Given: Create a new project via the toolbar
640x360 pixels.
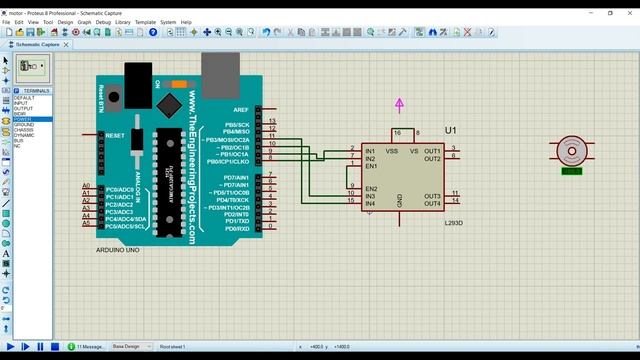Looking at the screenshot, I should point(9,32).
